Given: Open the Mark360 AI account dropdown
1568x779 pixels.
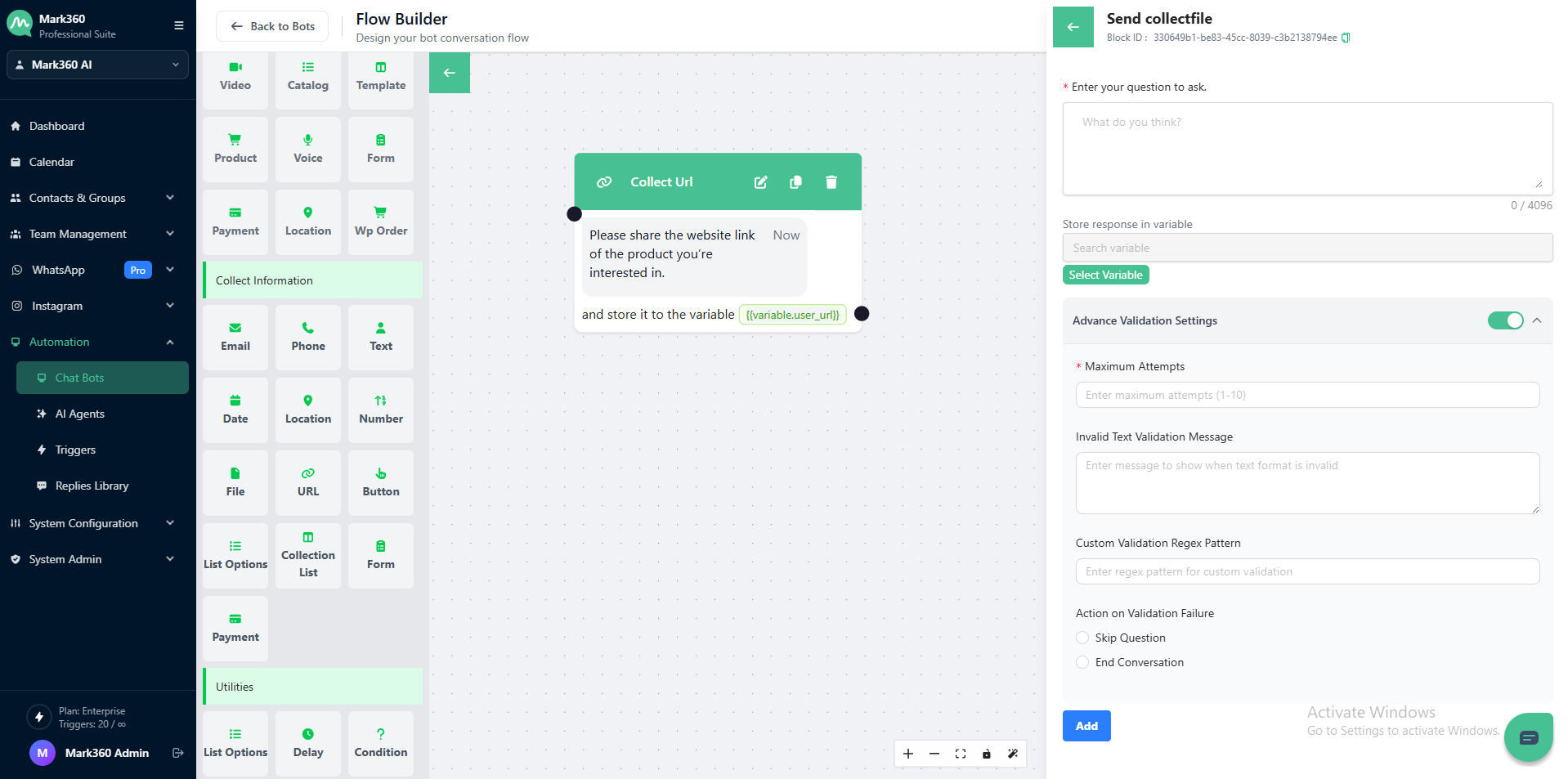Looking at the screenshot, I should pyautogui.click(x=97, y=65).
